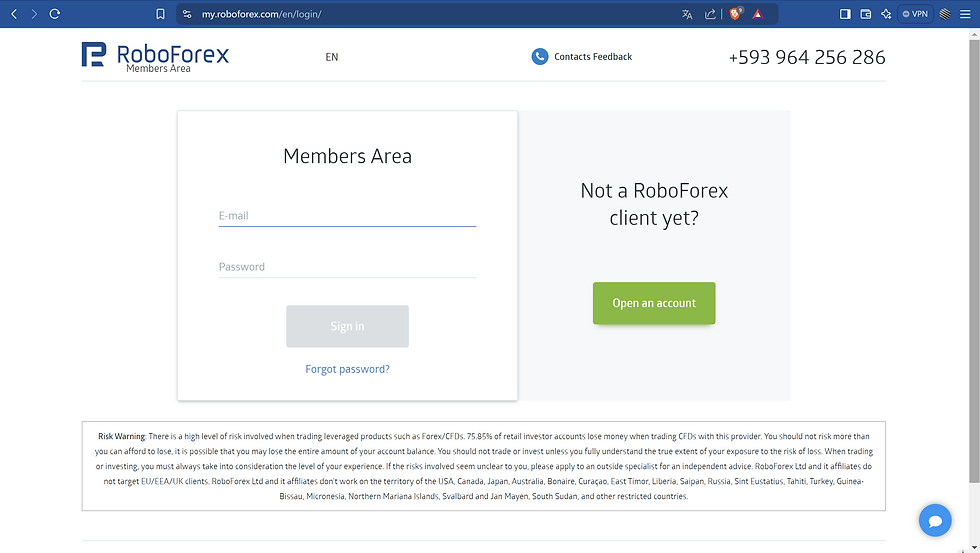Open Brave Rewards triangle icon
The width and height of the screenshot is (980, 553).
click(758, 14)
